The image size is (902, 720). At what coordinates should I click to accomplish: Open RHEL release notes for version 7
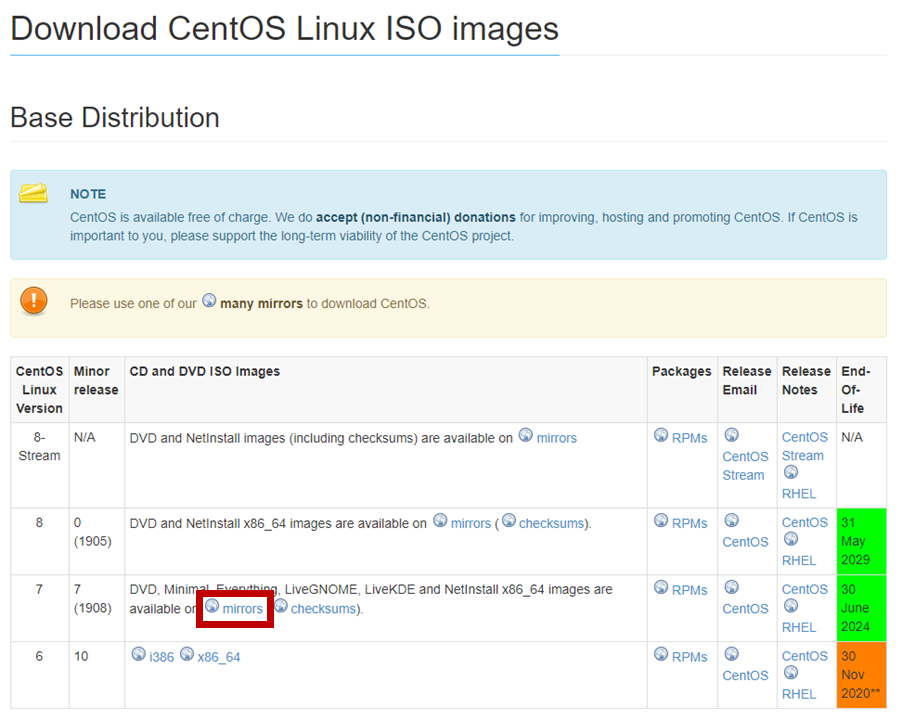point(798,627)
